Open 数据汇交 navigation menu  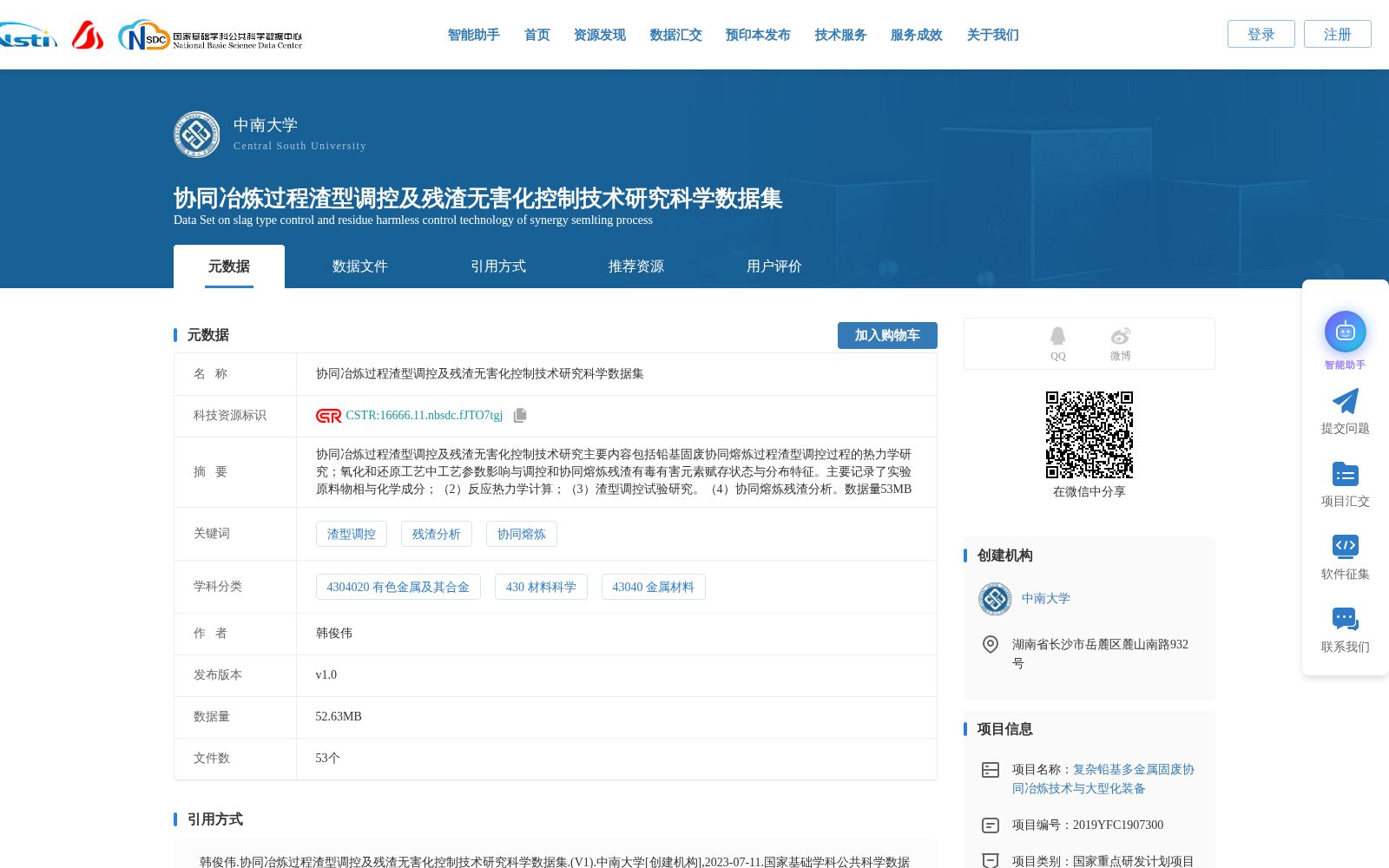pyautogui.click(x=676, y=35)
